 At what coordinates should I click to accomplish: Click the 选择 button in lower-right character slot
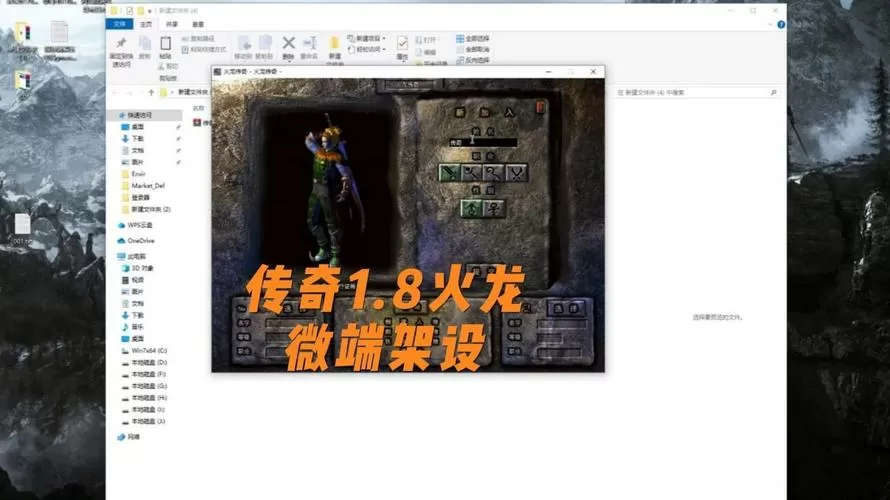click(x=566, y=308)
